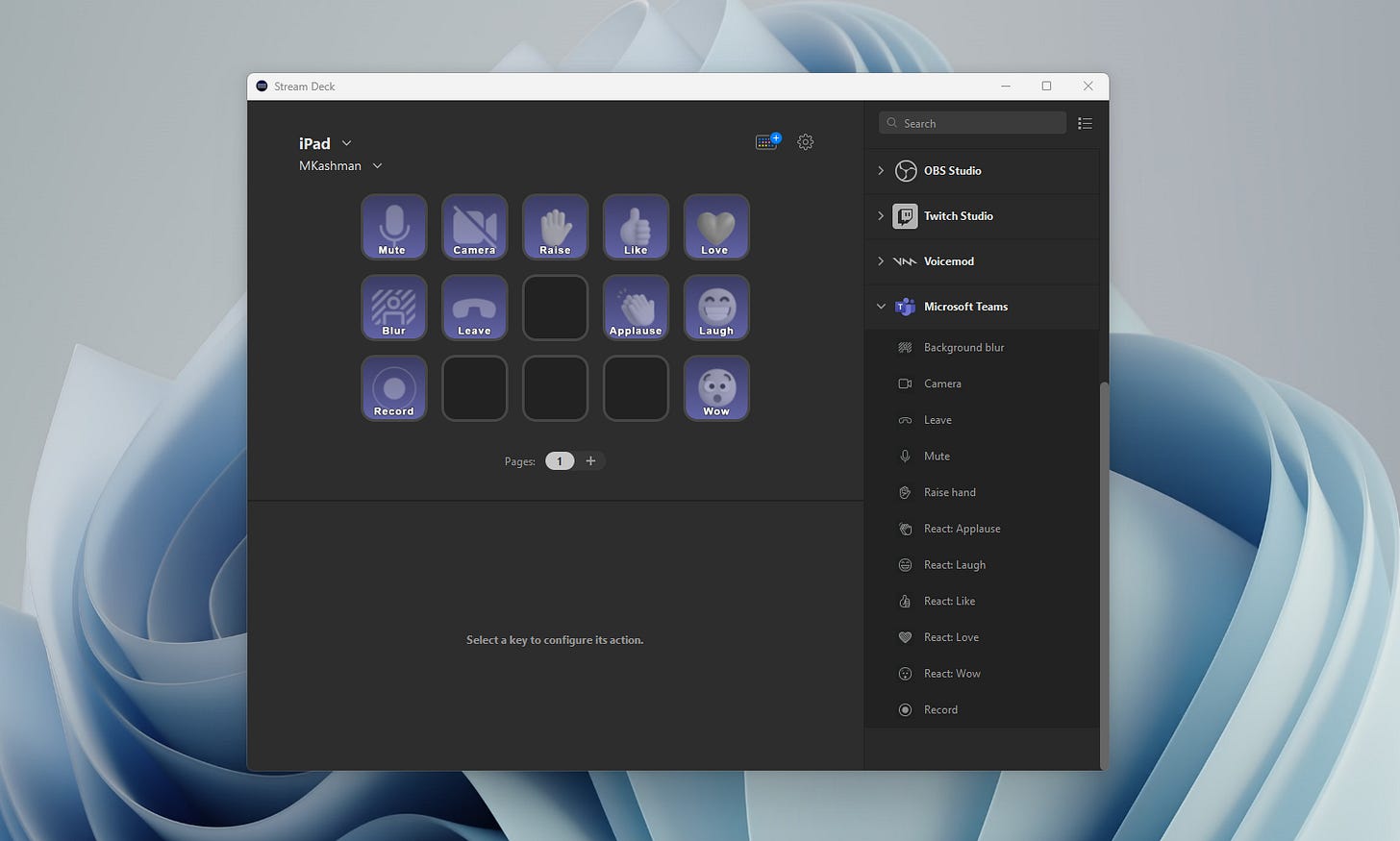1400x841 pixels.
Task: Click the React: Laugh icon in list
Action: pyautogui.click(x=905, y=565)
